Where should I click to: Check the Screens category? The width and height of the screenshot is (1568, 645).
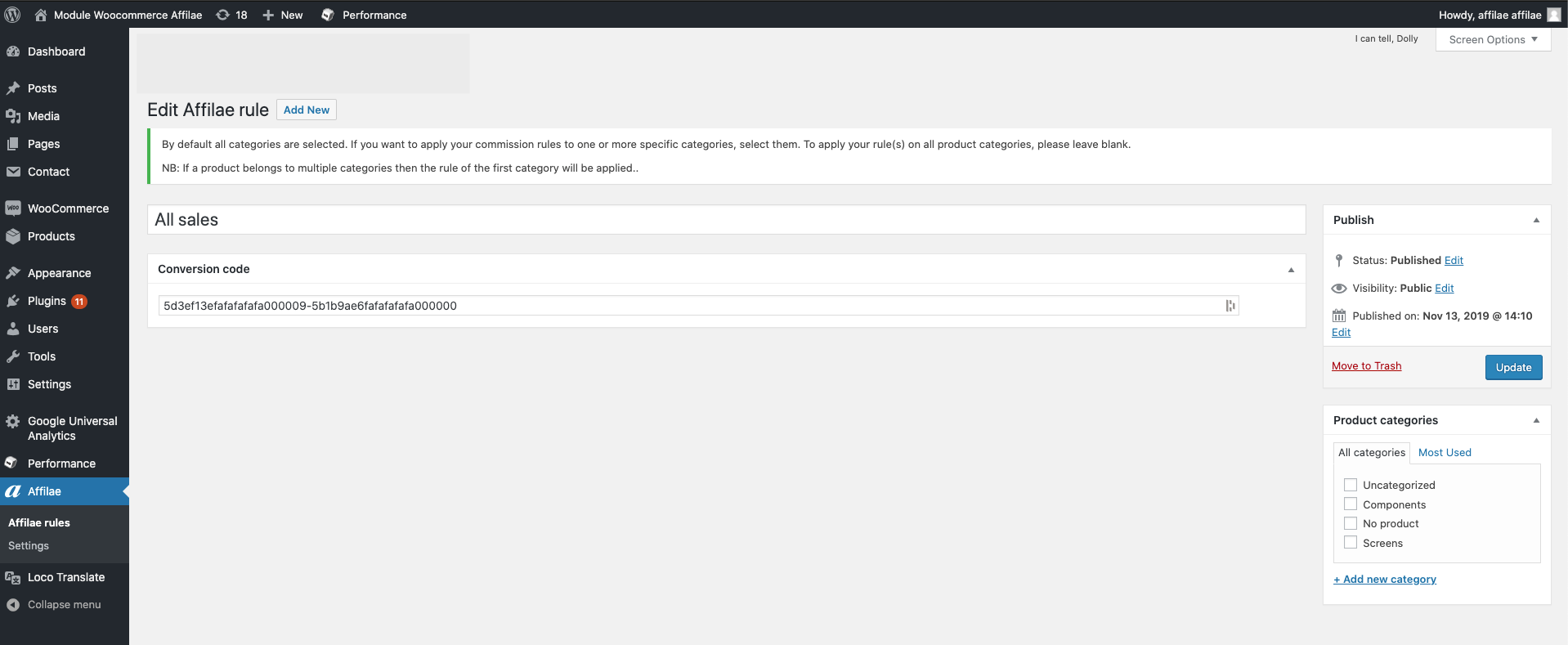[x=1351, y=543]
